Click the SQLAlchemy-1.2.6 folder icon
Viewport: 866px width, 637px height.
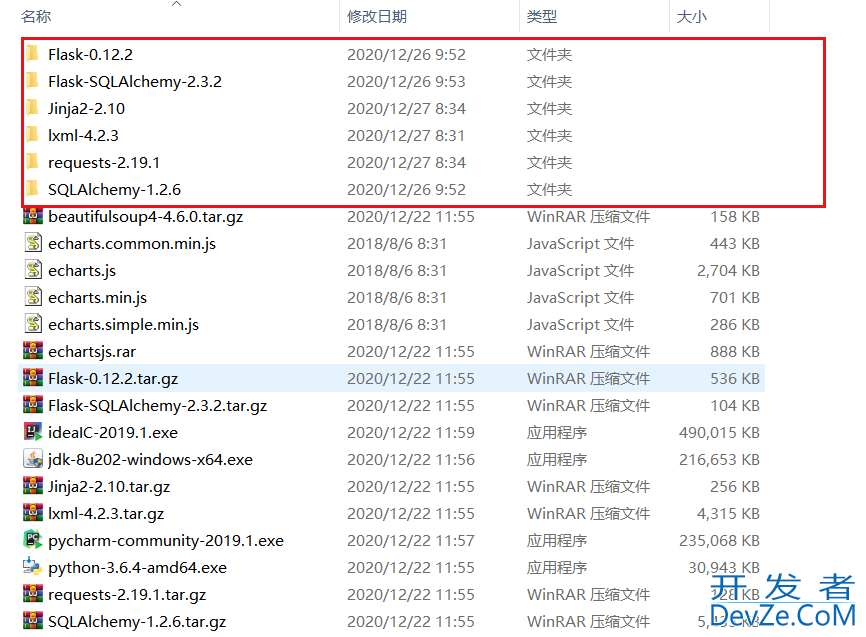point(33,189)
